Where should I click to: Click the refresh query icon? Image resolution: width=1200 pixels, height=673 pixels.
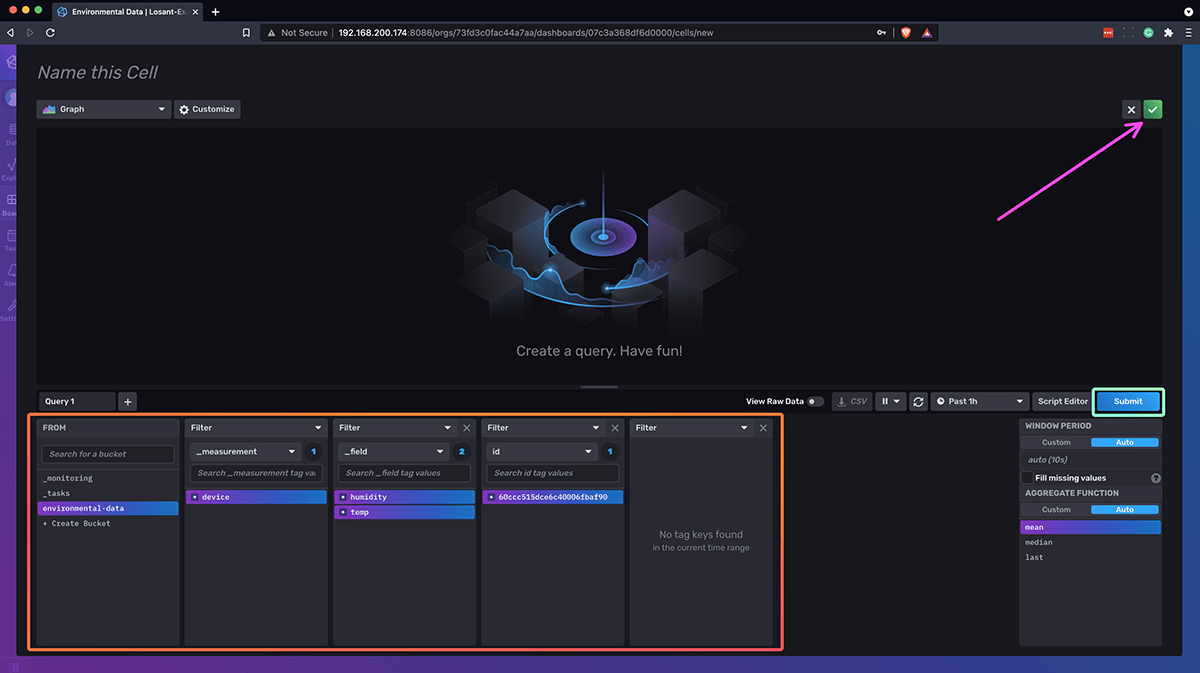coord(918,401)
